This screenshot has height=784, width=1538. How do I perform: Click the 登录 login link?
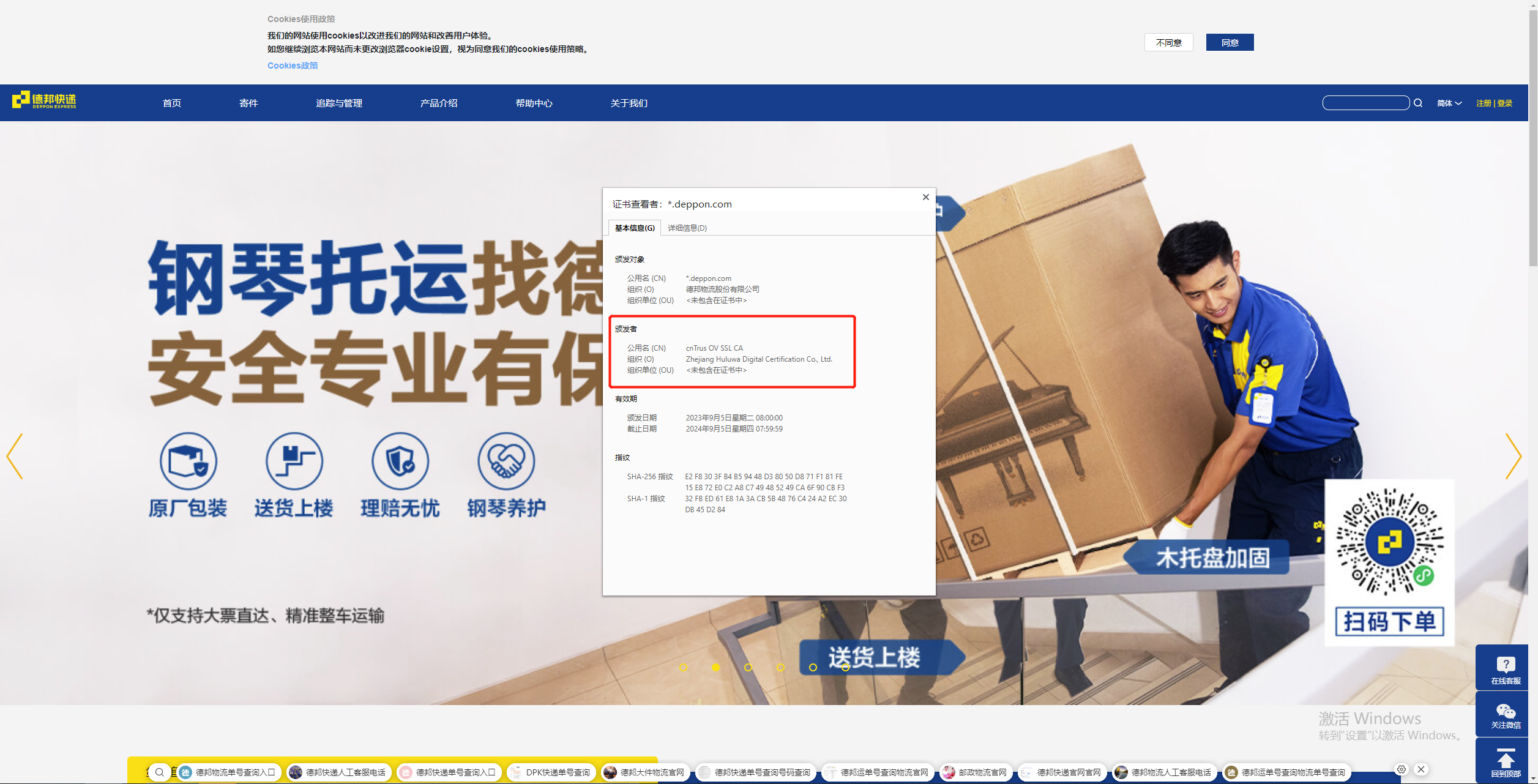(1505, 102)
